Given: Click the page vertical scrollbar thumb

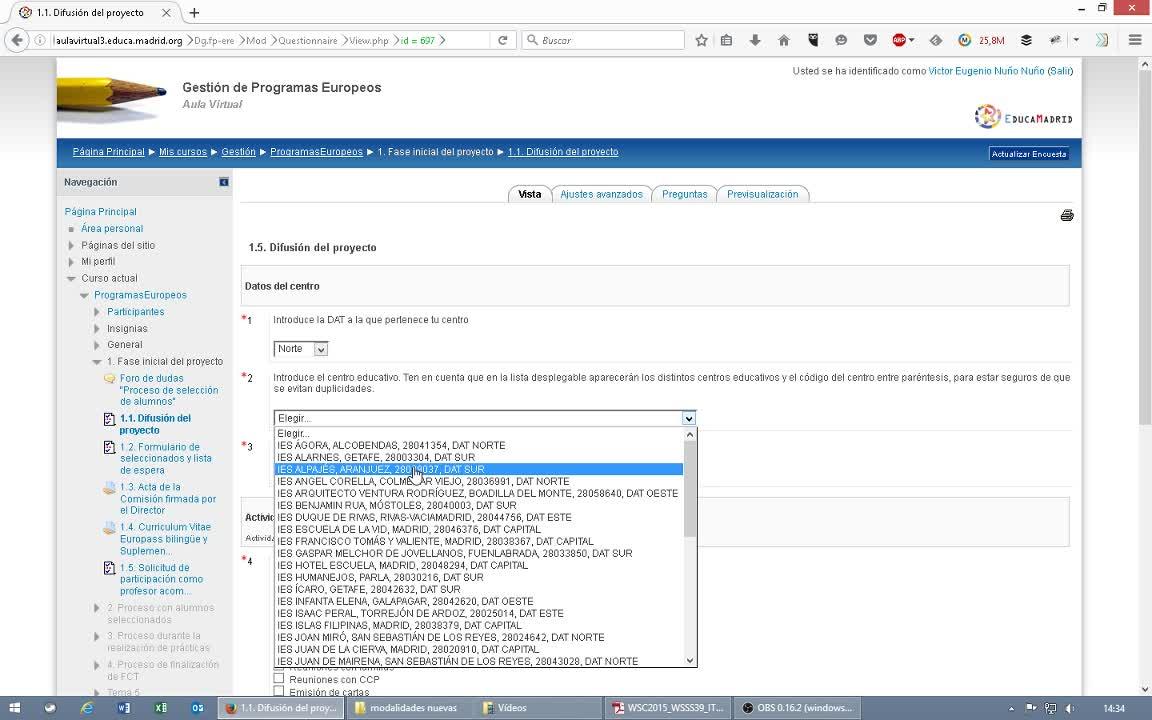Looking at the screenshot, I should (1145, 248).
